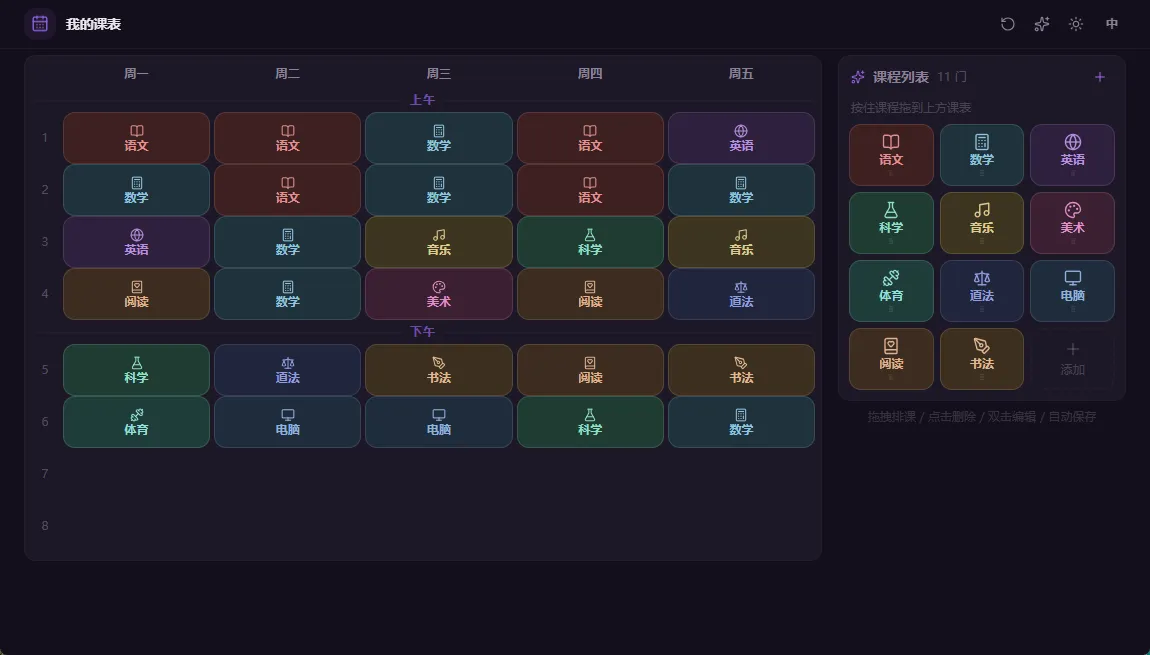1150x655 pixels.
Task: Click 周五 period 4 道法 class
Action: [741, 294]
